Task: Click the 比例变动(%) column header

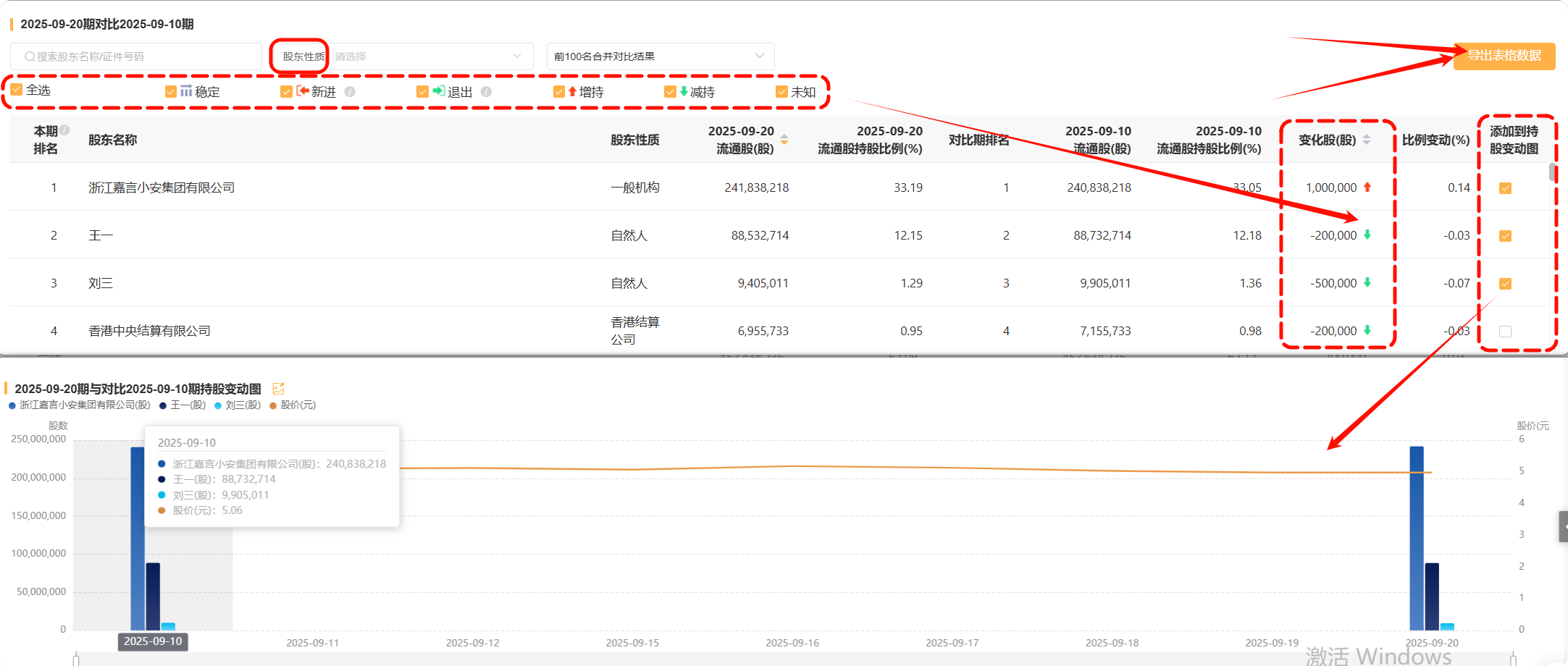Action: pyautogui.click(x=1436, y=140)
